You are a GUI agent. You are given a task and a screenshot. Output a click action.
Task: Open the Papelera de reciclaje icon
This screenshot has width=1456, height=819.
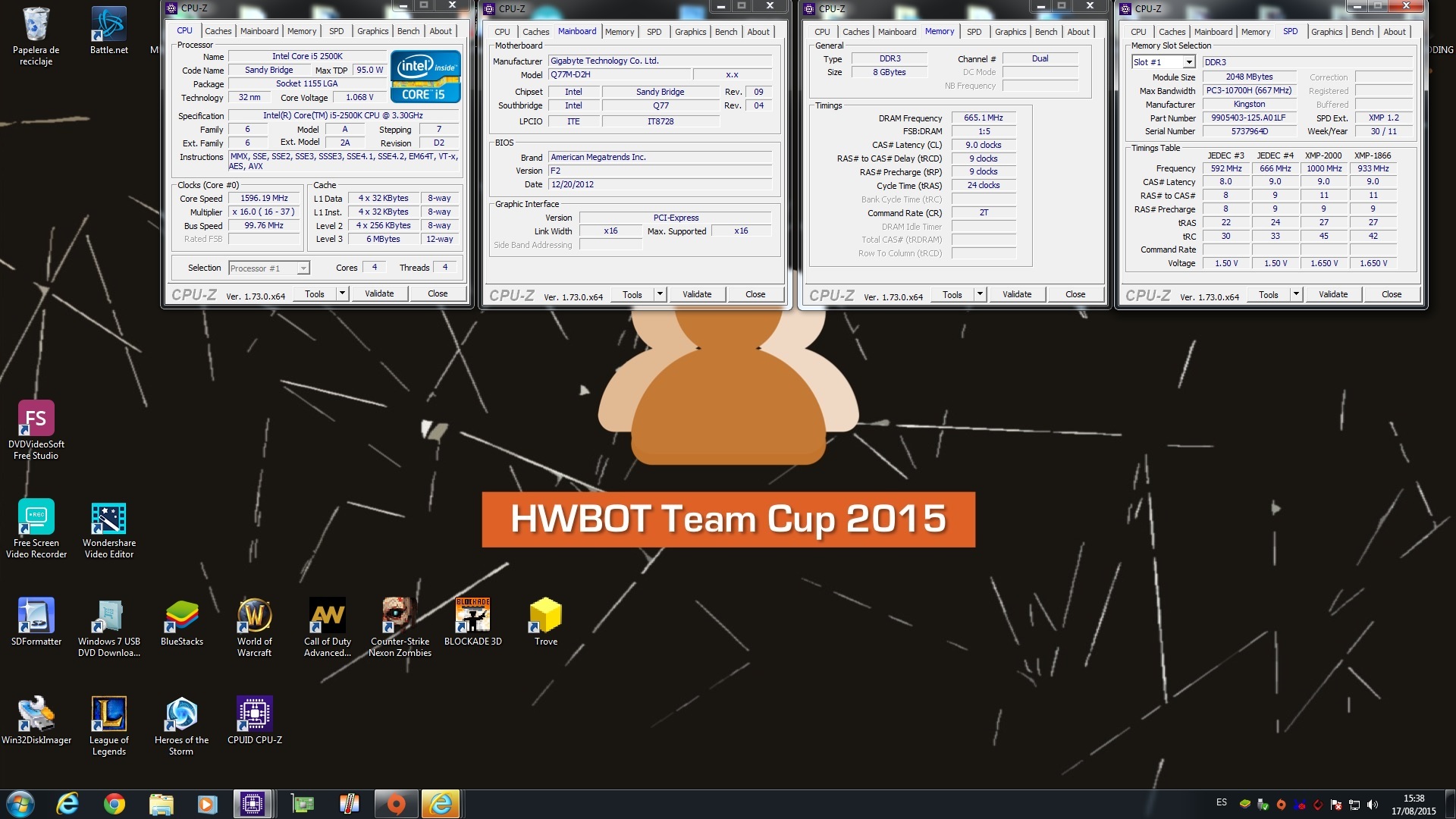click(36, 36)
